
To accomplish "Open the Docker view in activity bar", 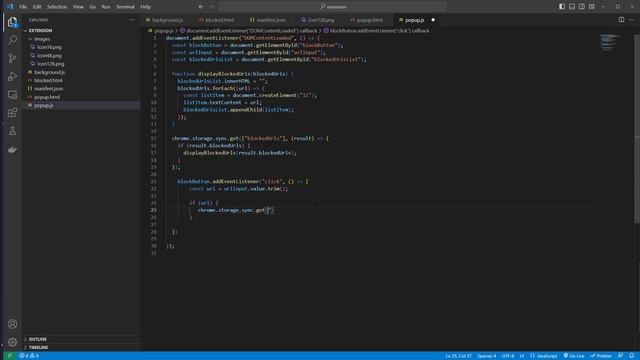I will click(x=12, y=149).
